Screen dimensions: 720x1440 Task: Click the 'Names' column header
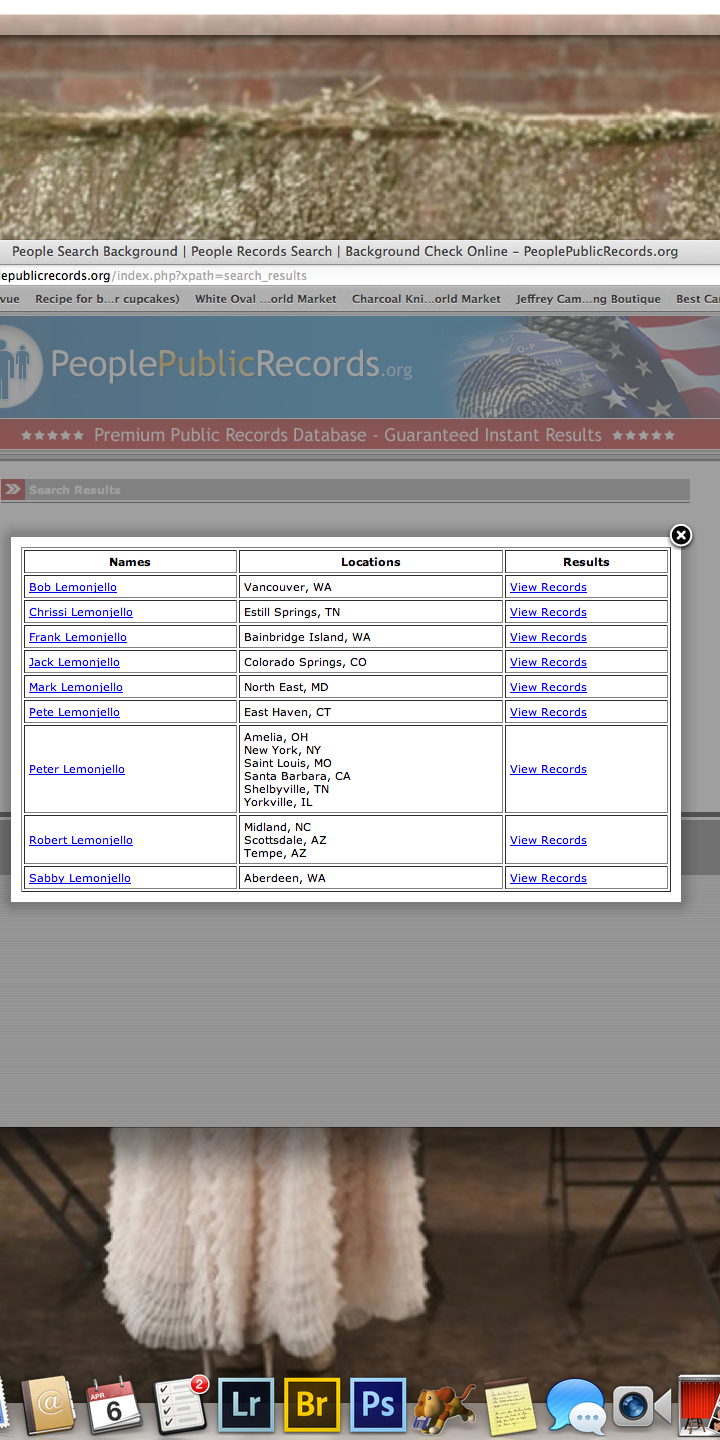[x=130, y=562]
